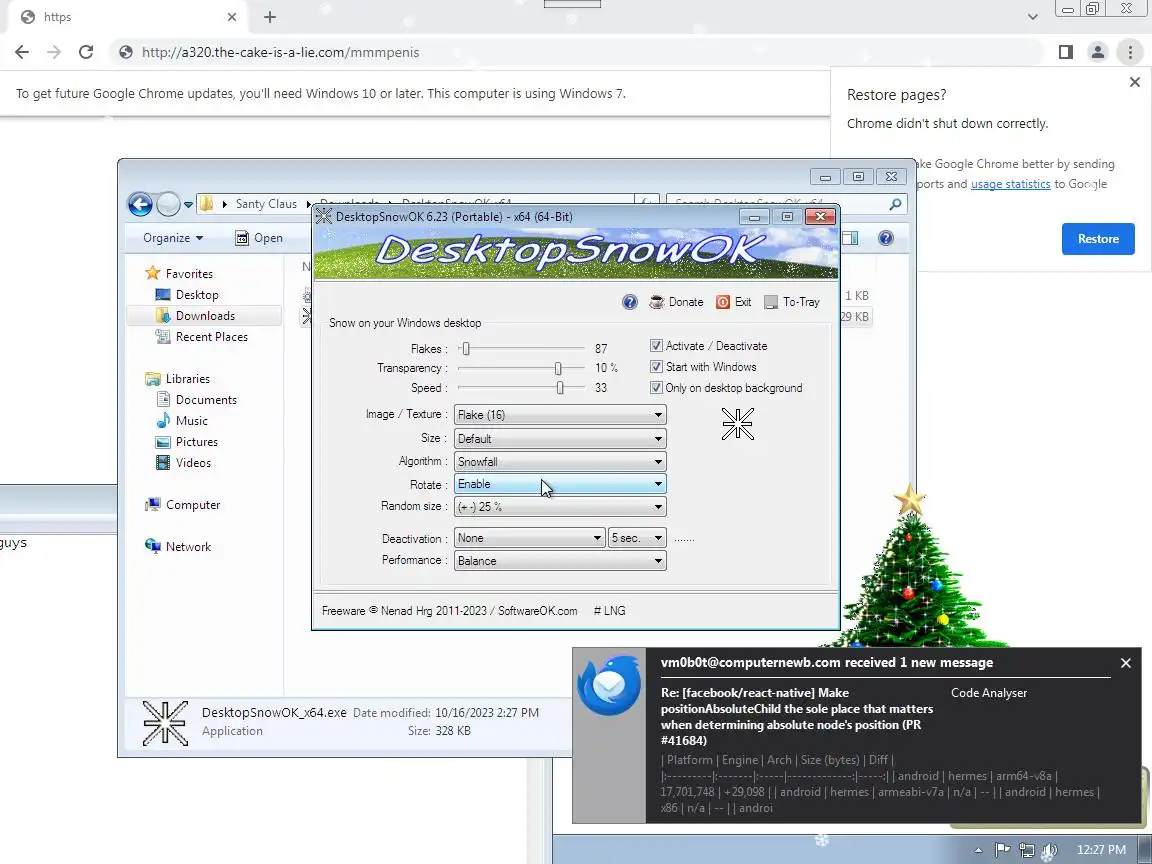Open the usage statistics link

click(x=1010, y=184)
